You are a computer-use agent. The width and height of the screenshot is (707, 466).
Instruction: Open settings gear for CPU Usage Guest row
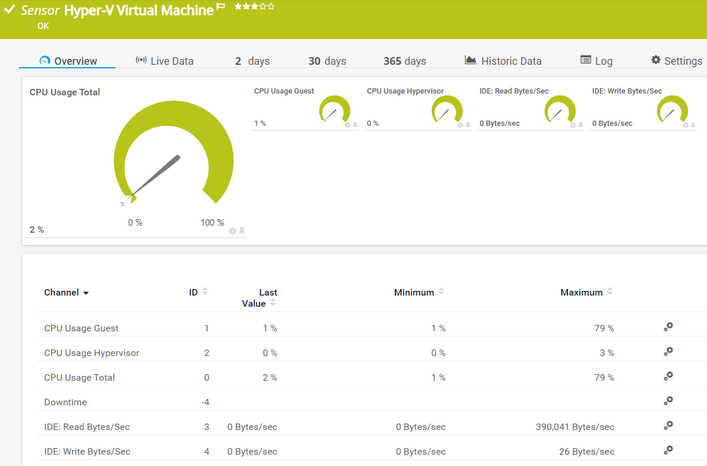coord(668,327)
